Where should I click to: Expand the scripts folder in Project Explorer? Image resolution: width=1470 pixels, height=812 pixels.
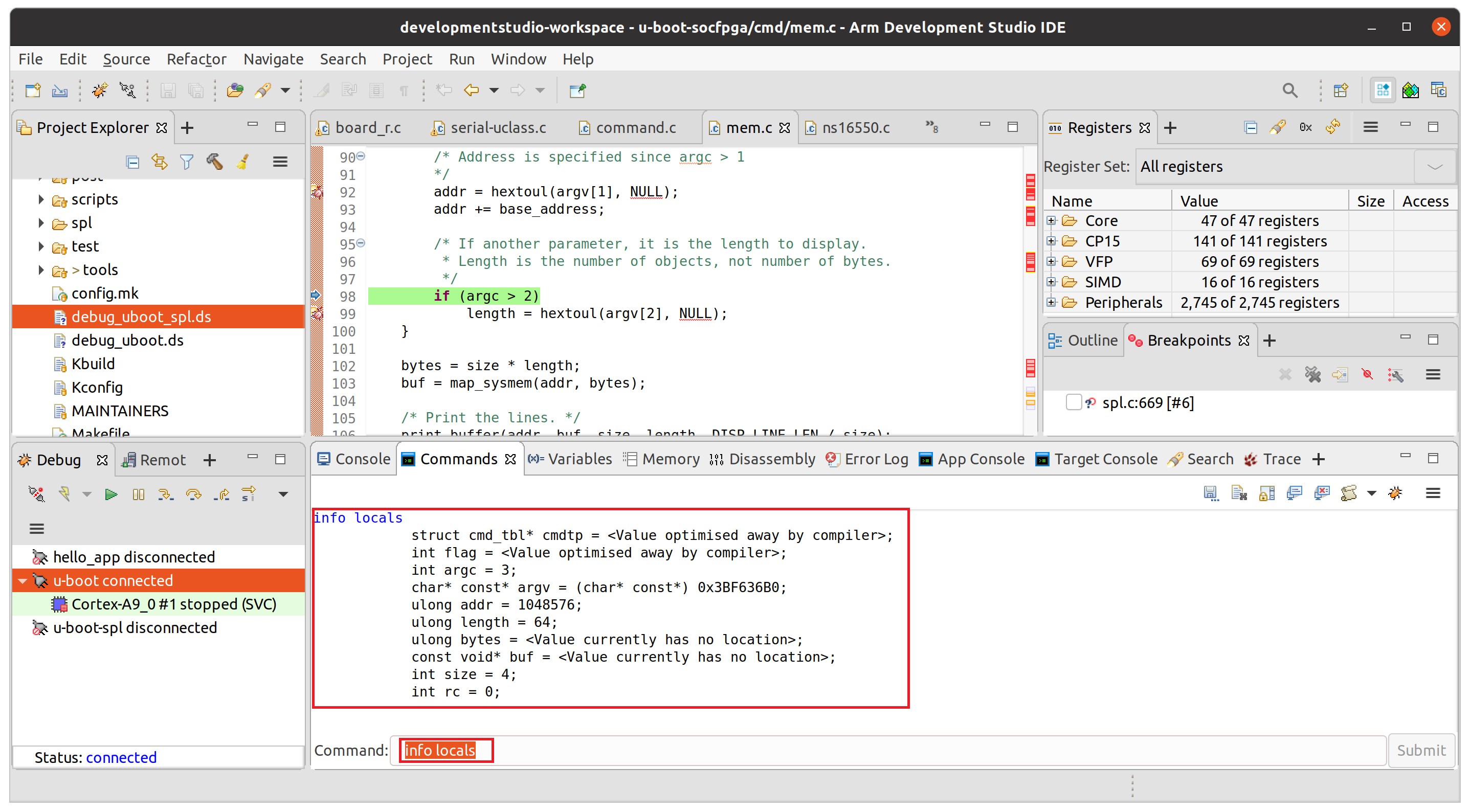(41, 200)
